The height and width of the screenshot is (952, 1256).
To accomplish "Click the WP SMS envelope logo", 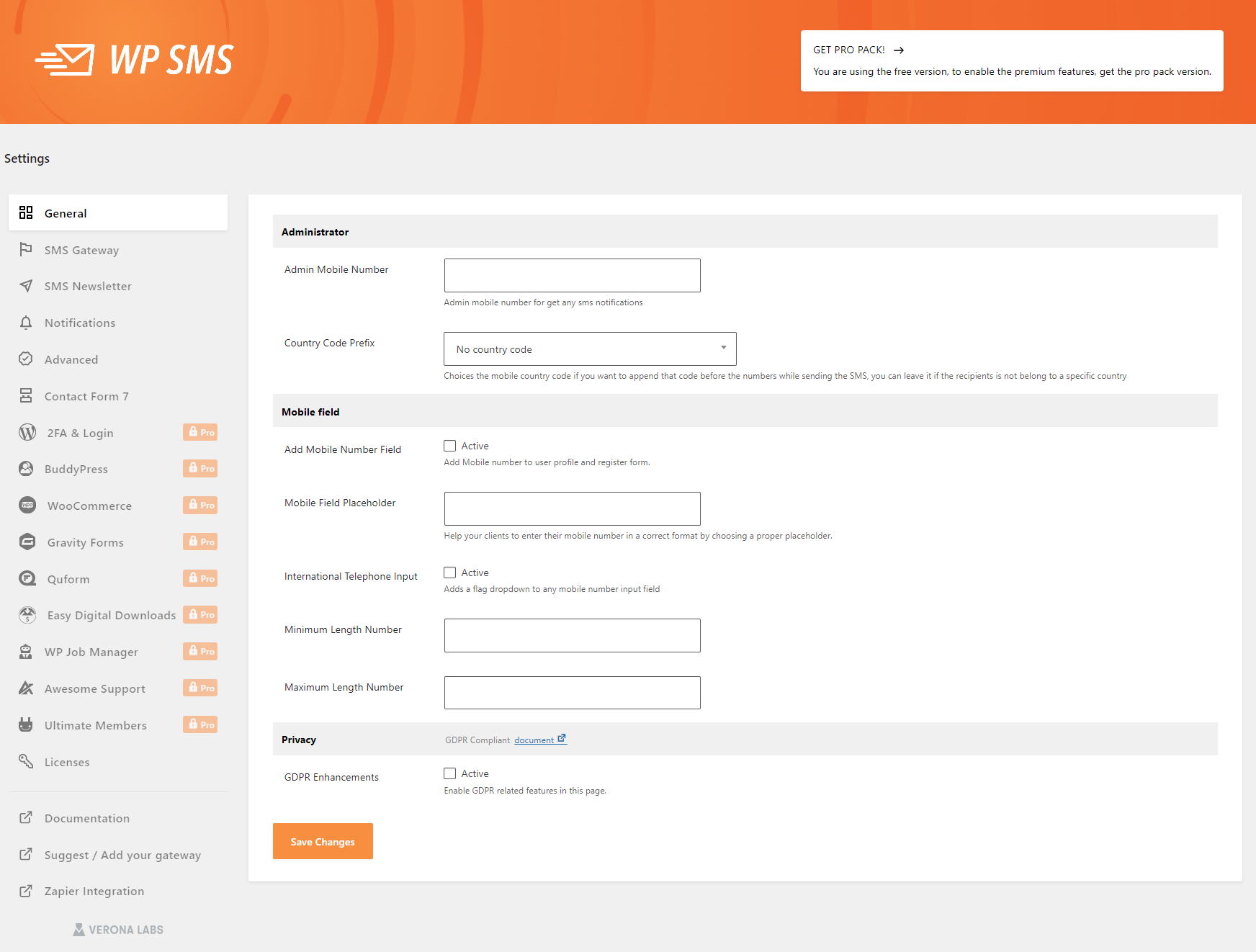I will [65, 60].
